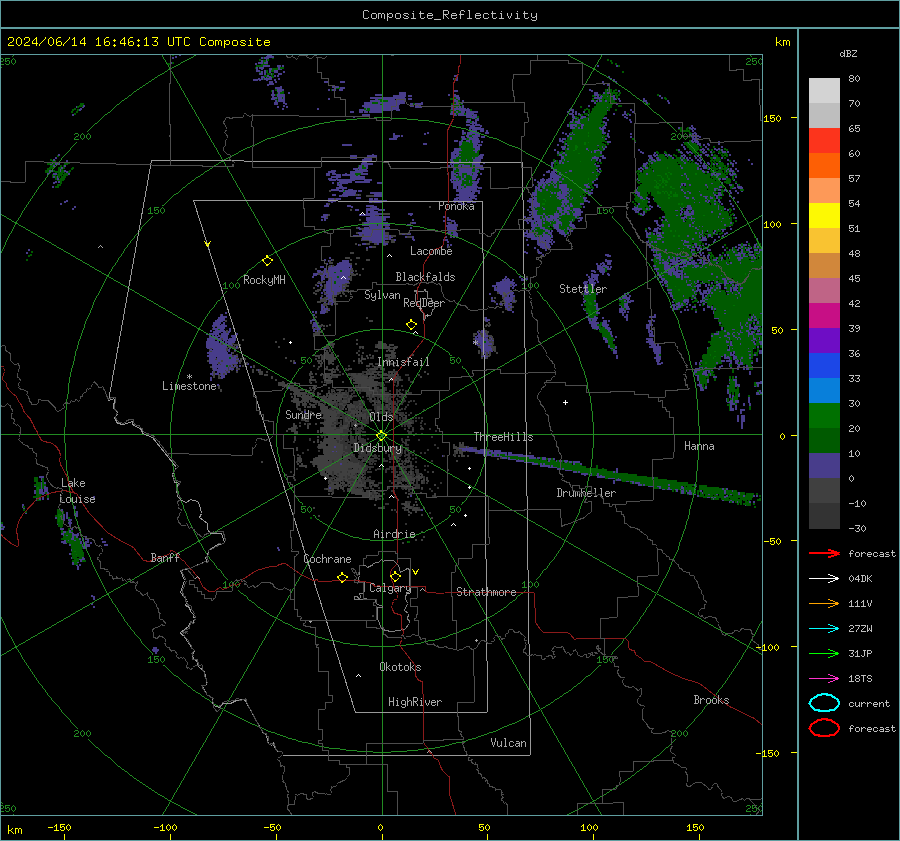Click the Olds town label
Screen dimensions: 900x841
tap(381, 417)
